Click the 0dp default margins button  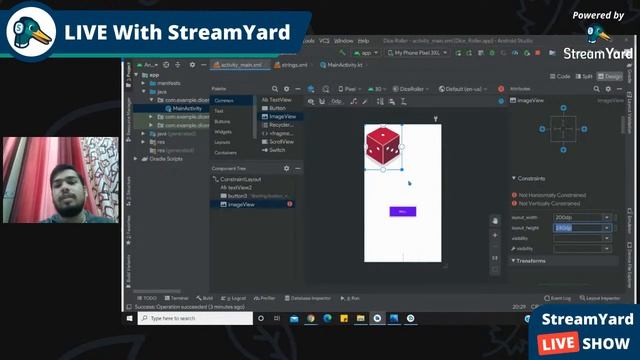336,101
